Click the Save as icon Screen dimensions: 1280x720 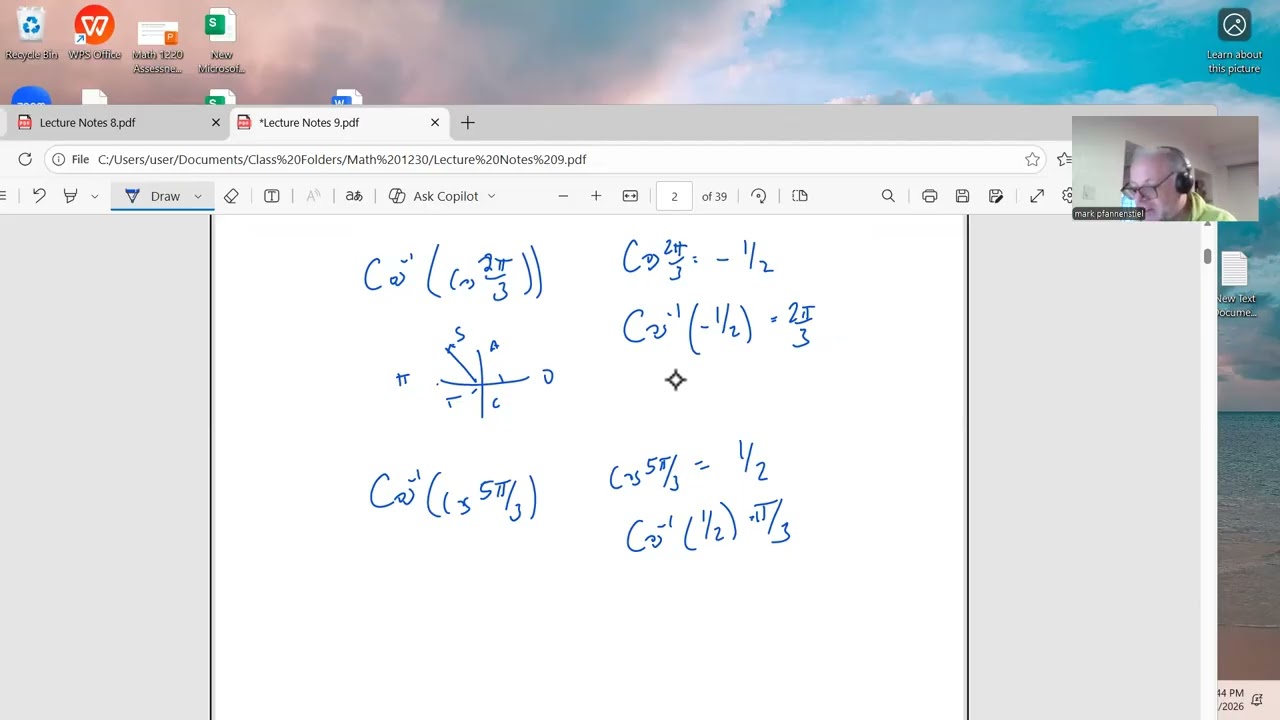996,196
